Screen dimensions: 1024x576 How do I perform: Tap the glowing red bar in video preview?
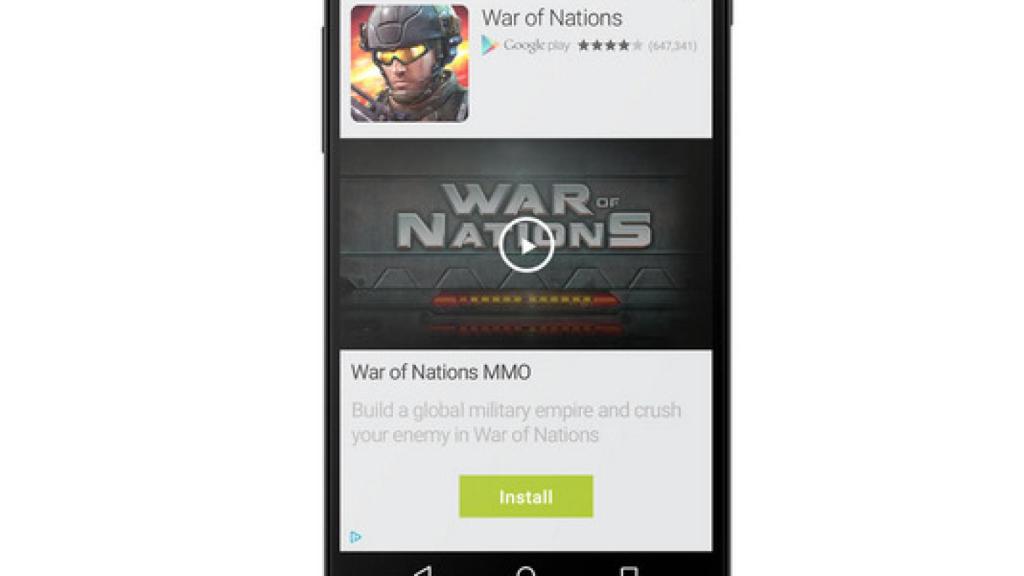click(525, 300)
